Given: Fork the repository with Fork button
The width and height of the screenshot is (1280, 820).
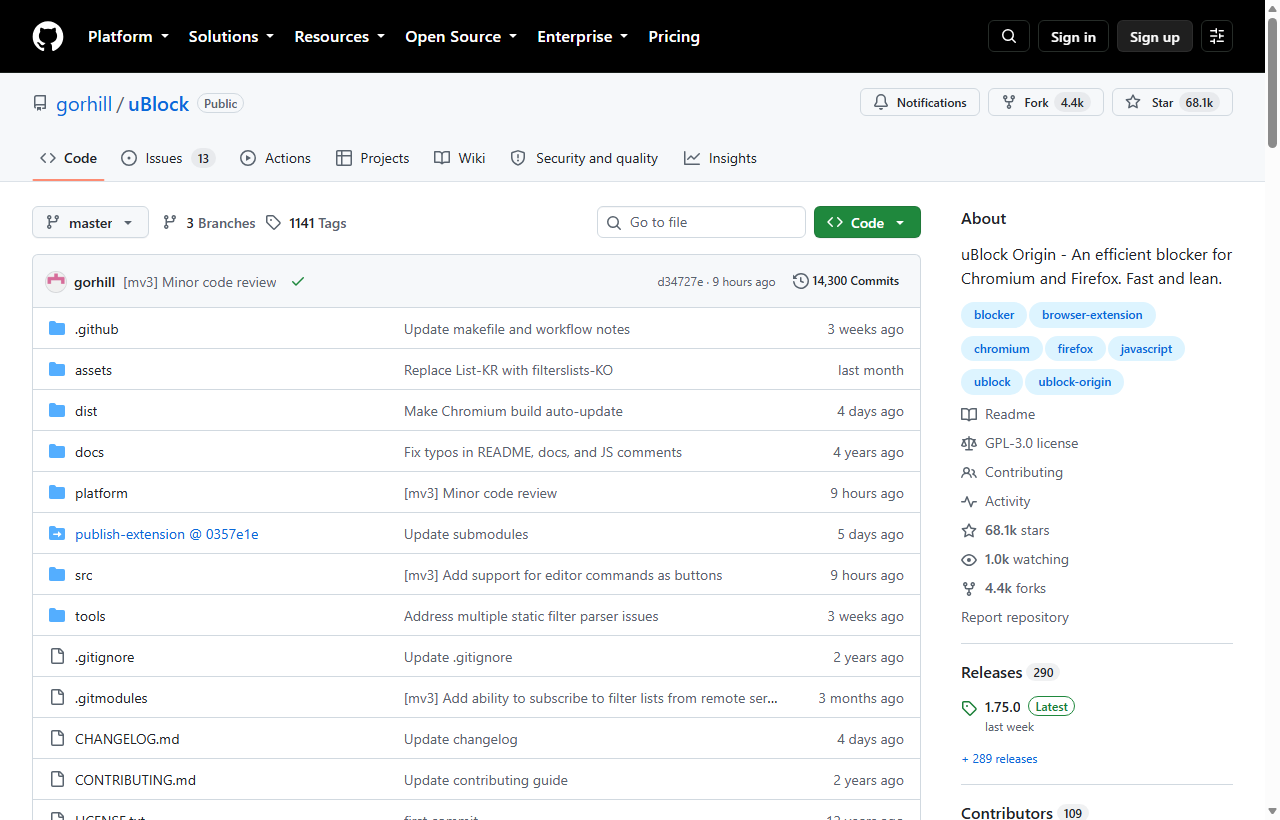Looking at the screenshot, I should pyautogui.click(x=1046, y=102).
